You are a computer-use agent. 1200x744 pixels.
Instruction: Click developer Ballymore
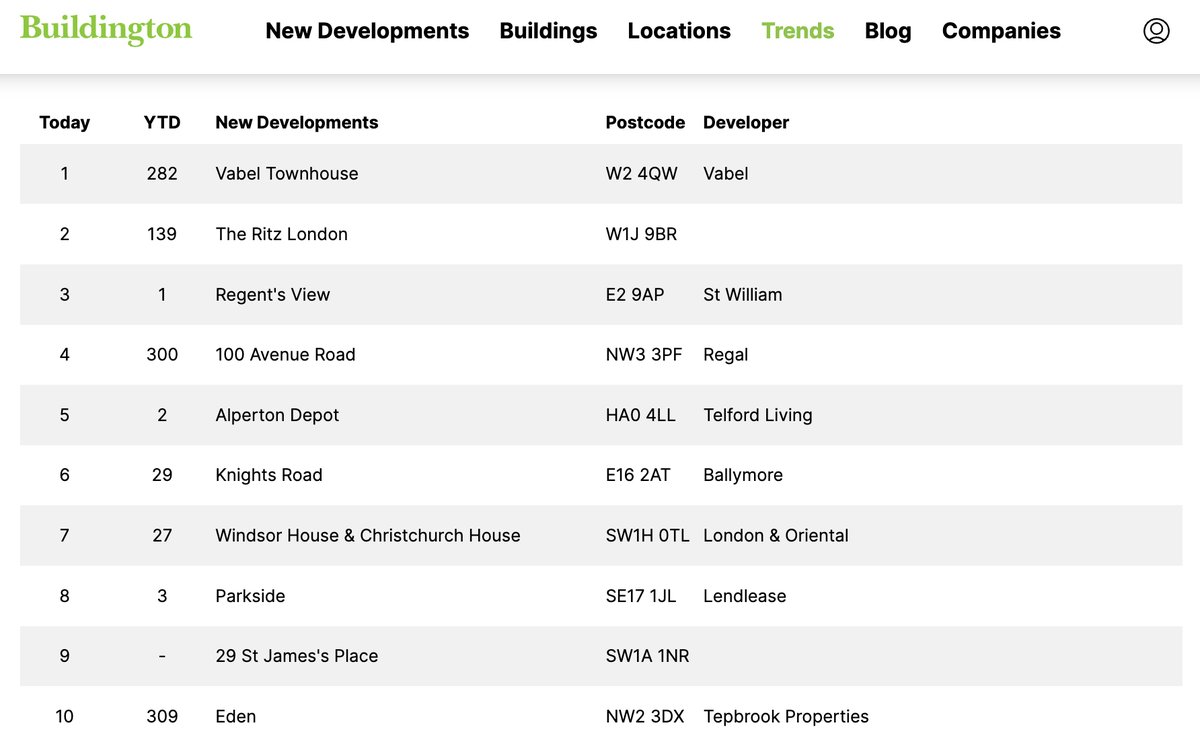pyautogui.click(x=743, y=476)
